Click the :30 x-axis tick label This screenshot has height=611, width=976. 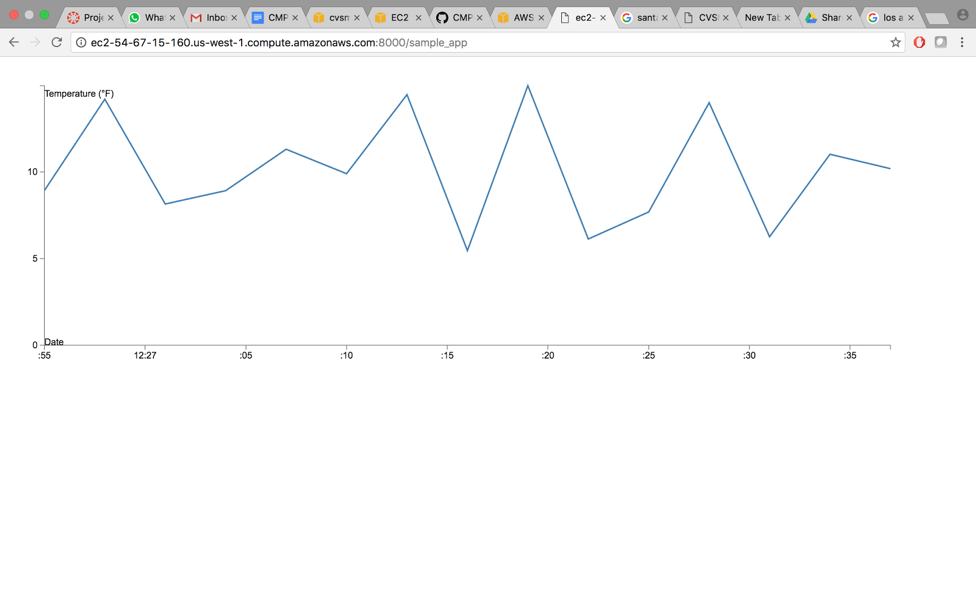click(749, 355)
